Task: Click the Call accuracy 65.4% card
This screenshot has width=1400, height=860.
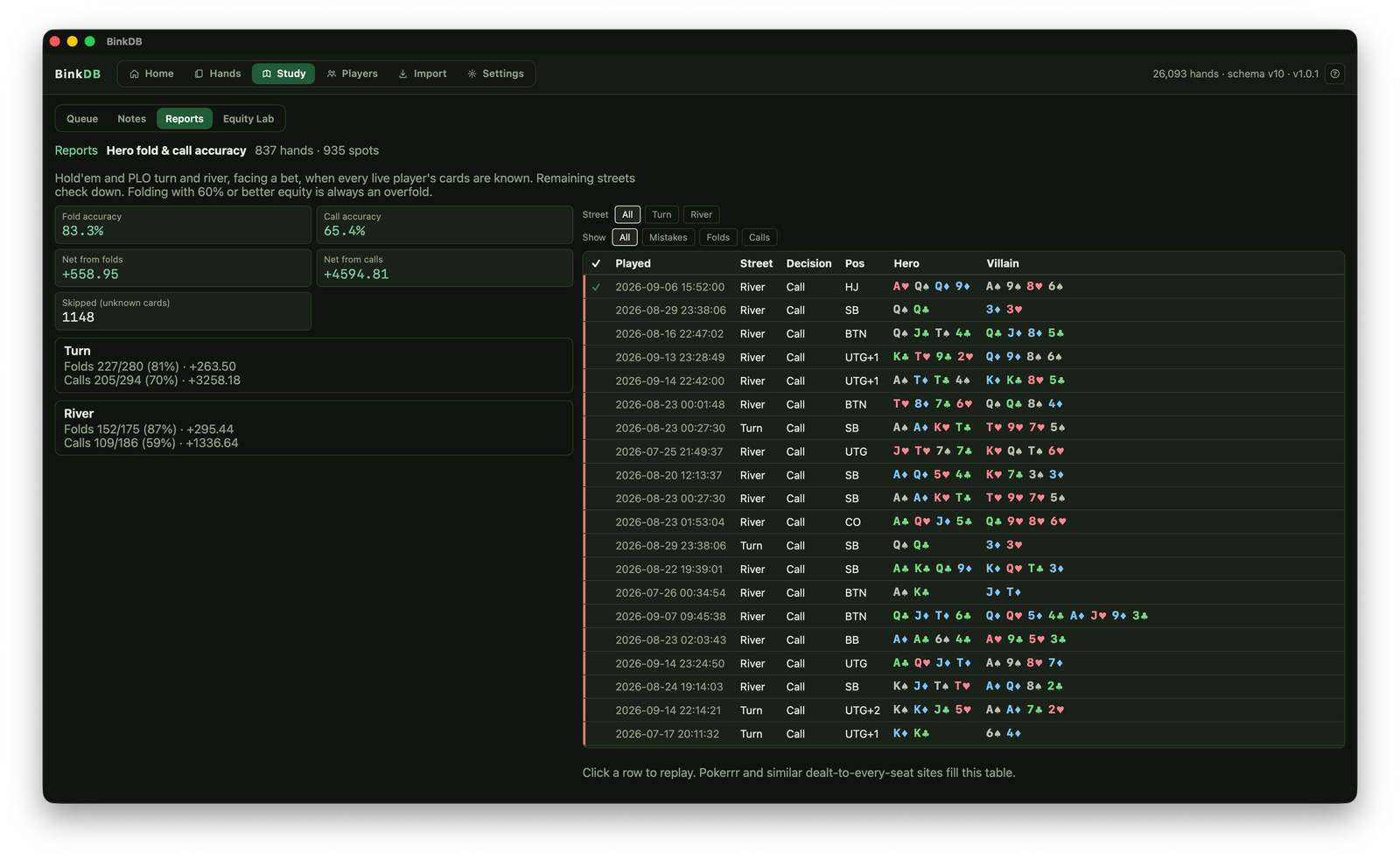Action: tap(444, 225)
